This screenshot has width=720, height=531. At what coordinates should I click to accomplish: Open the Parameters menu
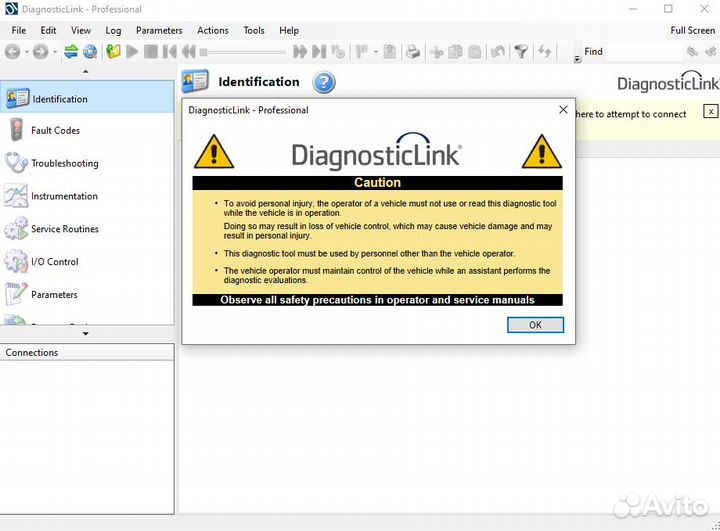pyautogui.click(x=159, y=30)
